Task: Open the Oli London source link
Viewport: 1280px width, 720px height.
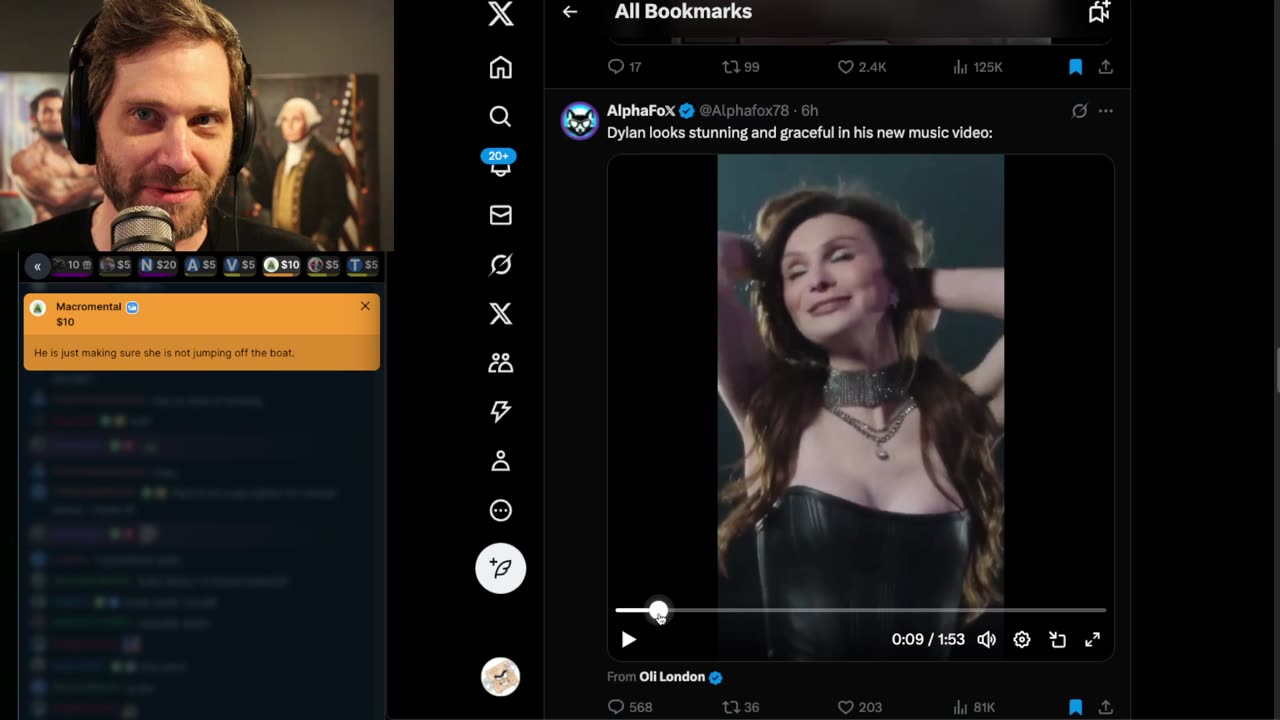Action: pyautogui.click(x=674, y=677)
